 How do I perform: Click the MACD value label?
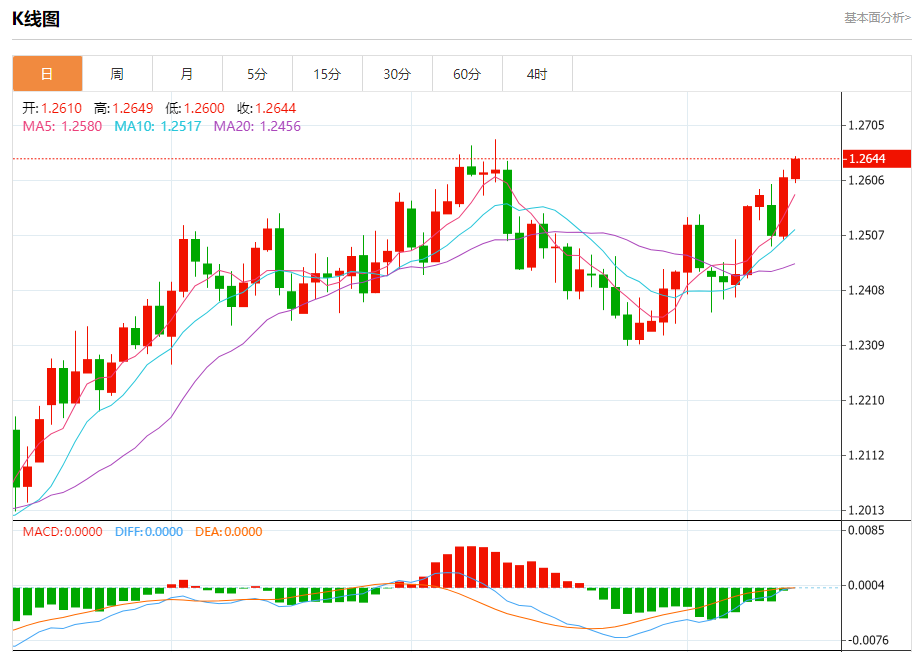pyautogui.click(x=62, y=531)
